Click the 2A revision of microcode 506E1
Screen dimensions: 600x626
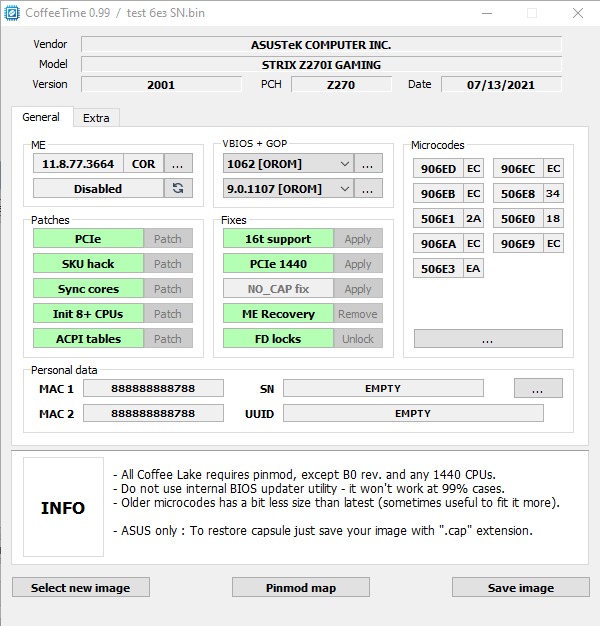tap(473, 218)
